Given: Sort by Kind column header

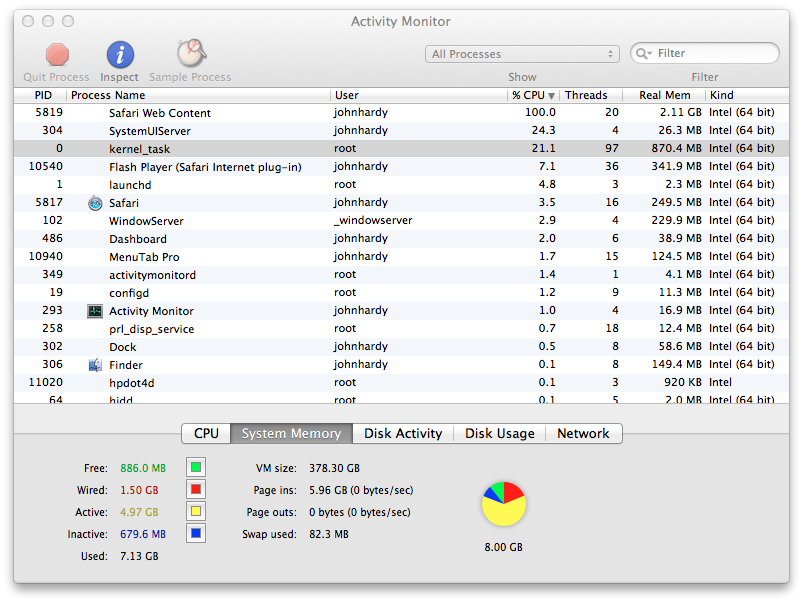Looking at the screenshot, I should 747,95.
